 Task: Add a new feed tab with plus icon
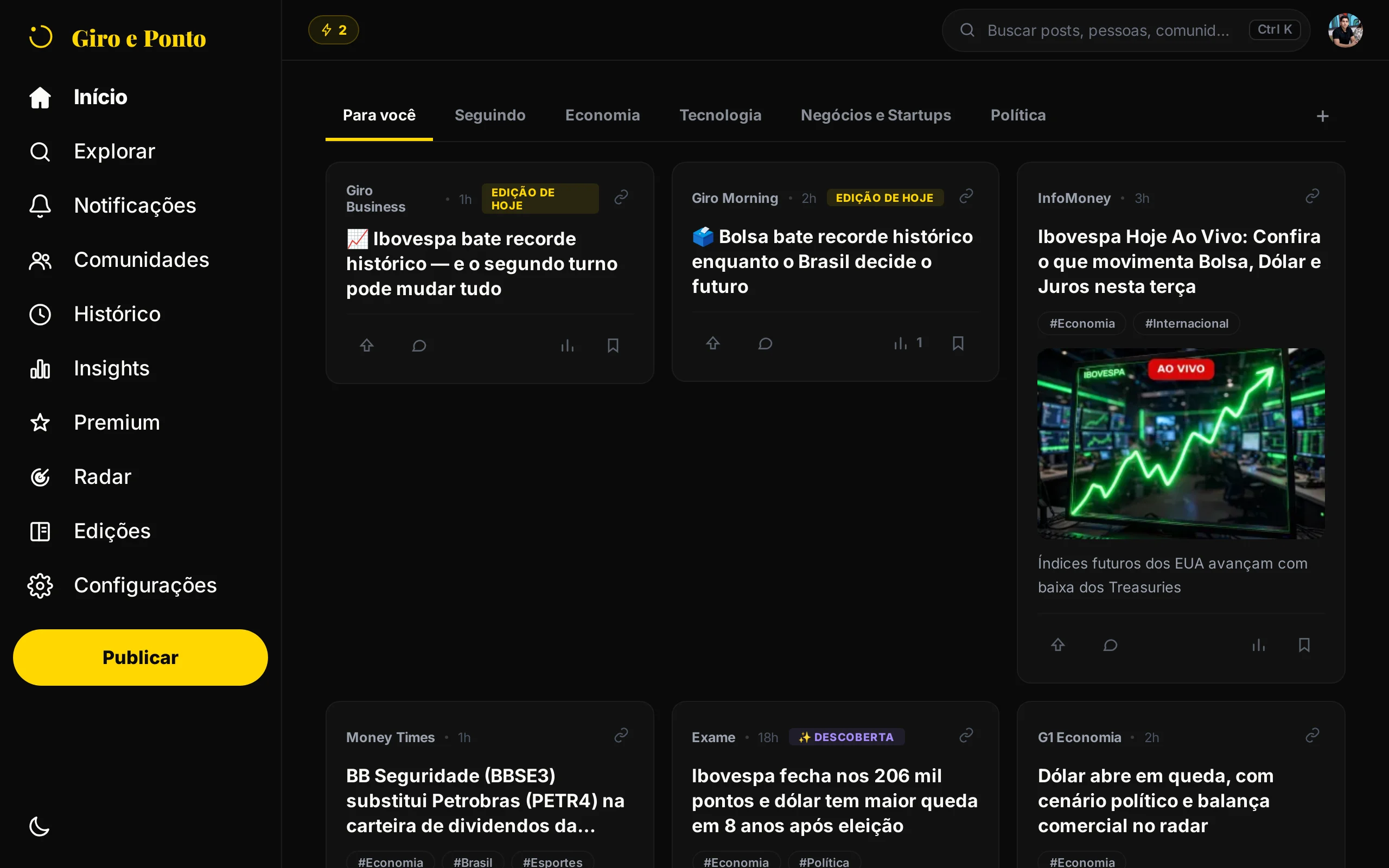pos(1322,117)
